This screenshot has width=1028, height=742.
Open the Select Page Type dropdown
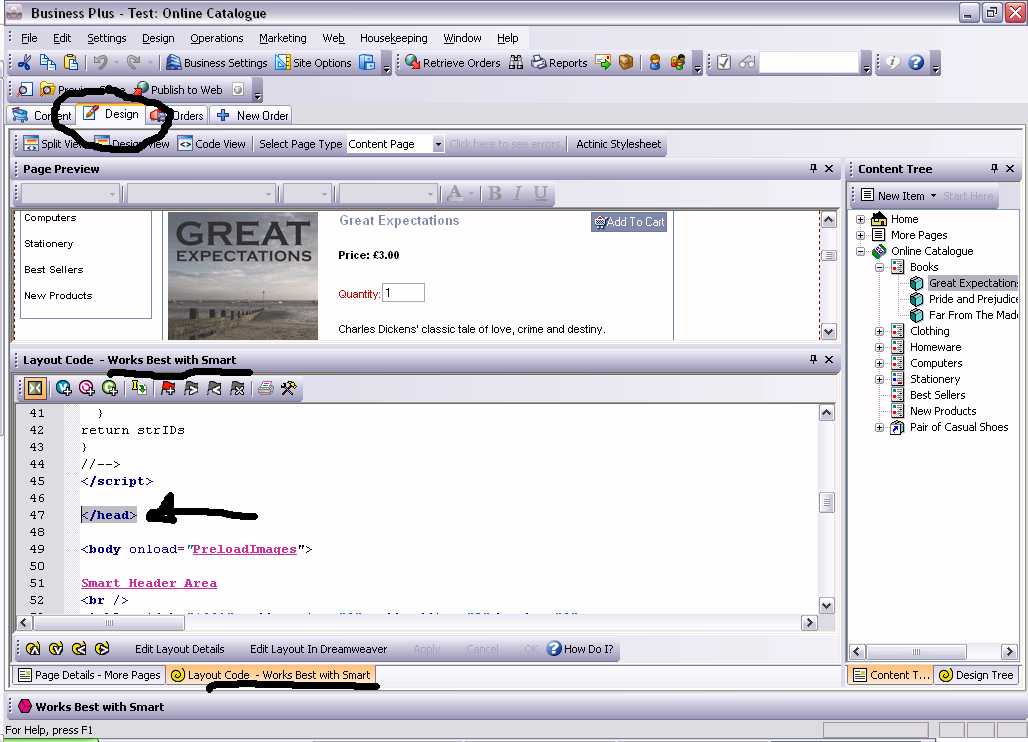(x=438, y=144)
